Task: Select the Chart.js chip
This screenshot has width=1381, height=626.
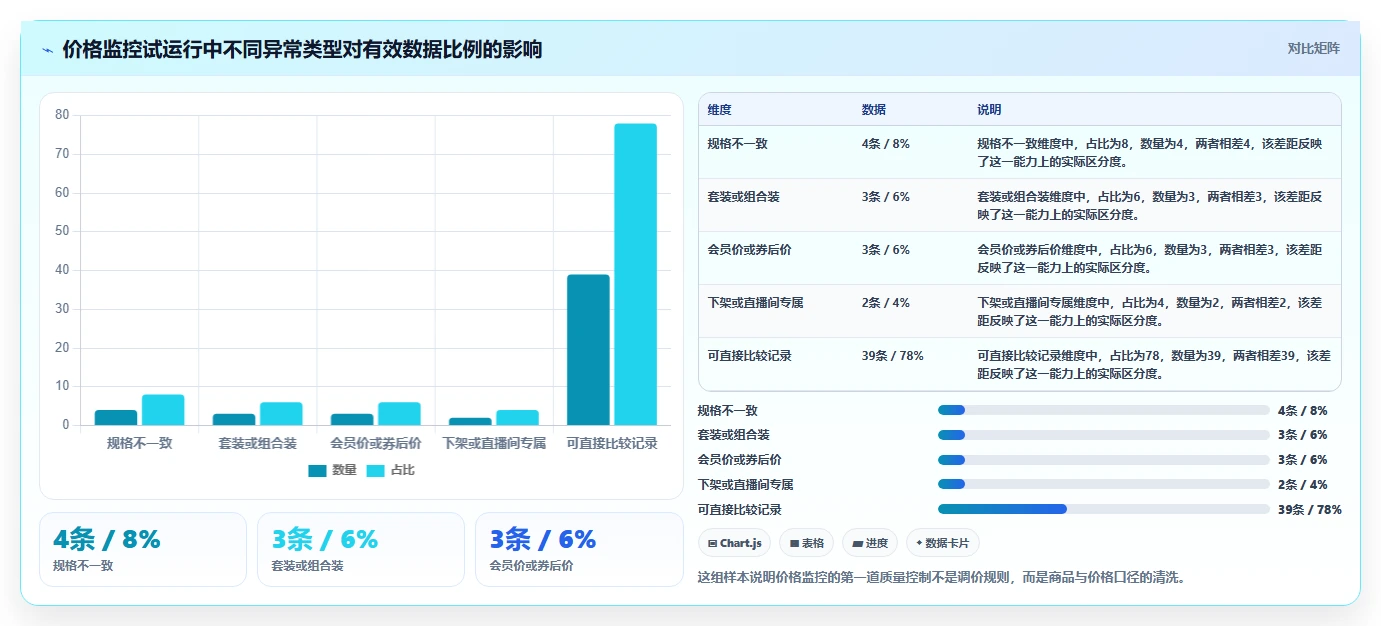Action: point(734,543)
